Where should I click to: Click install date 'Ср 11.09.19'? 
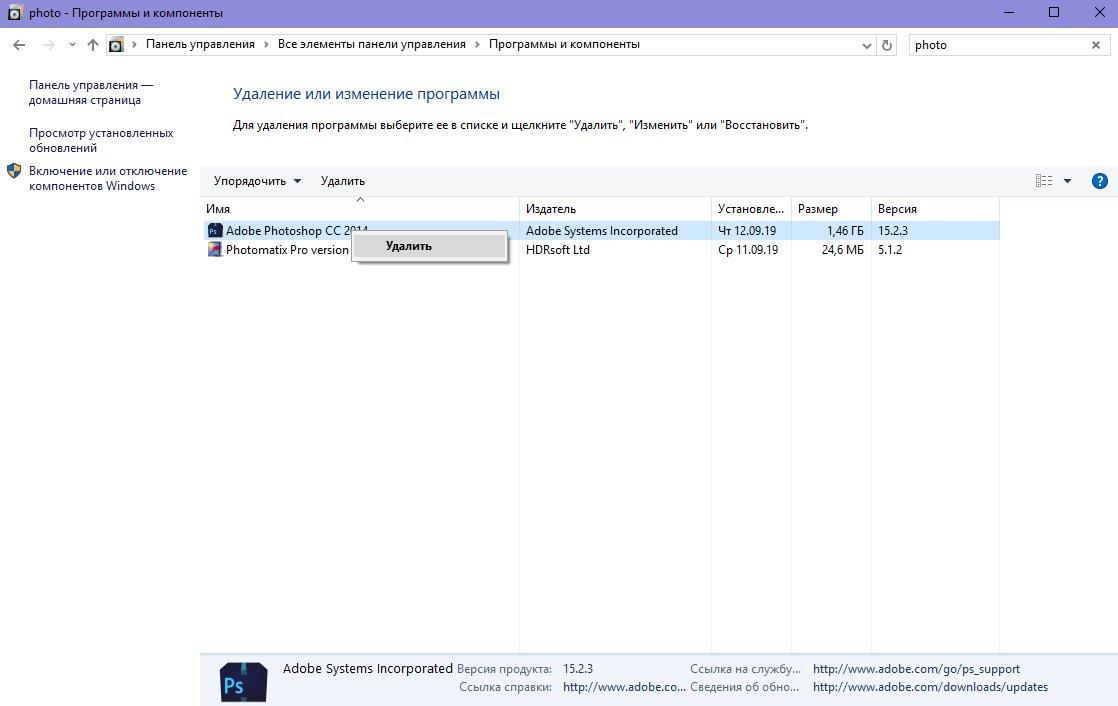tap(748, 250)
